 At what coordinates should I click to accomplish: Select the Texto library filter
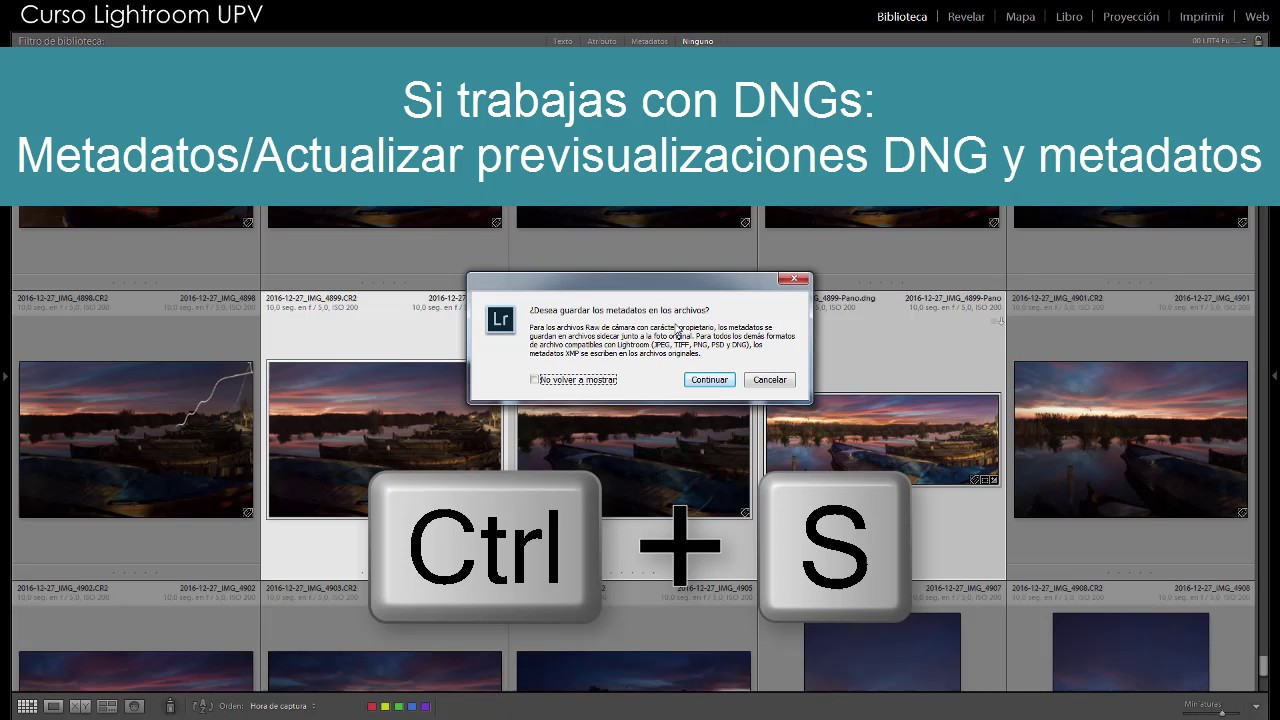tap(563, 41)
